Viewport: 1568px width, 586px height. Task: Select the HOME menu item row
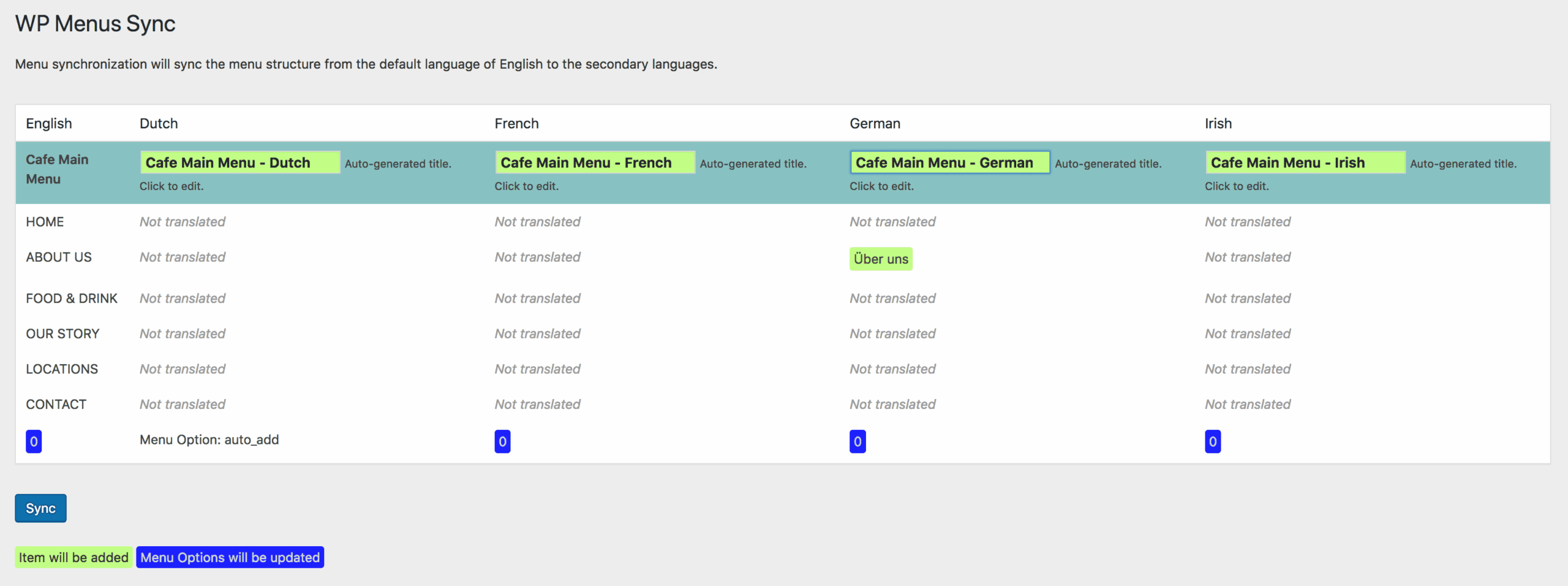pos(45,221)
